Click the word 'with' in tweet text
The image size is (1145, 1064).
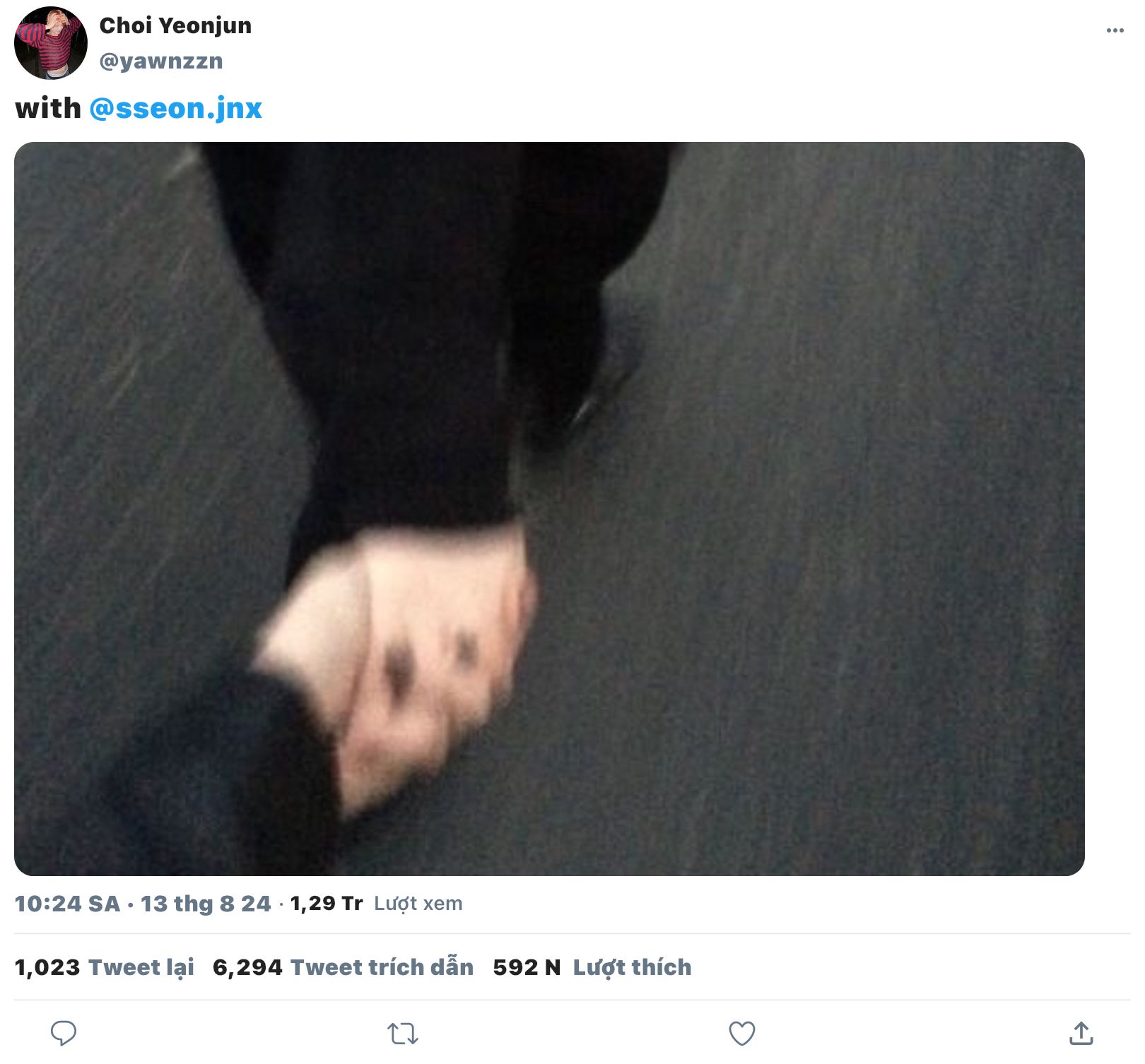48,108
